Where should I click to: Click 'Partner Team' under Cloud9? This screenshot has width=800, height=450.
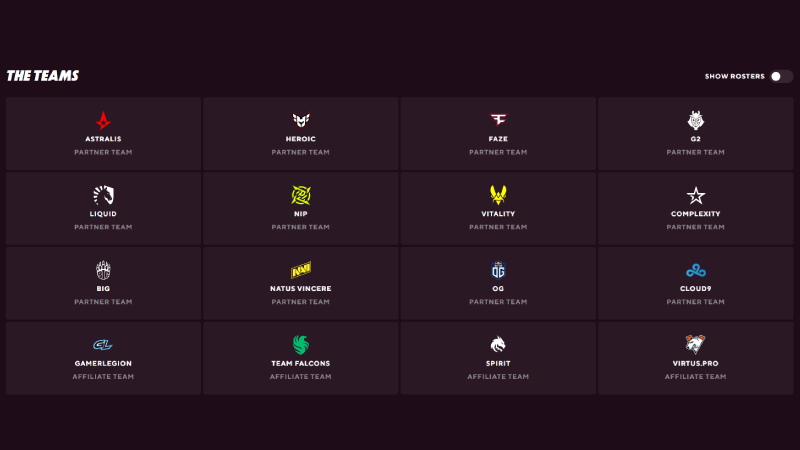pos(695,302)
